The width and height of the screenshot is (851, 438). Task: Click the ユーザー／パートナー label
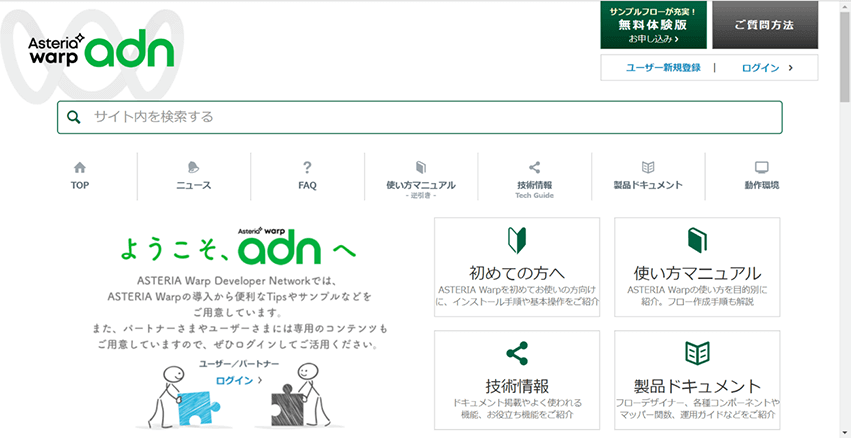pos(239,363)
